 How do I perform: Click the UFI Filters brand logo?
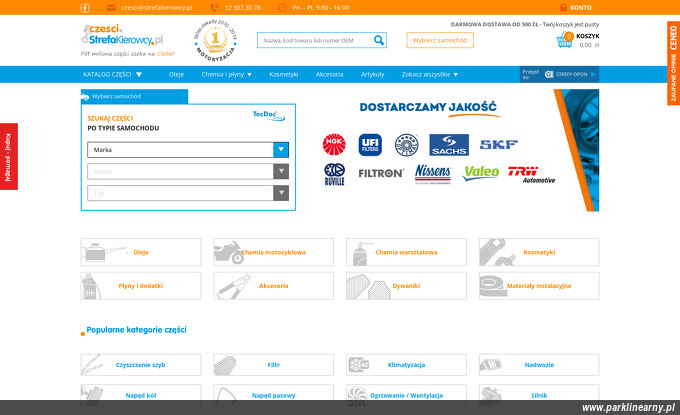(x=370, y=145)
